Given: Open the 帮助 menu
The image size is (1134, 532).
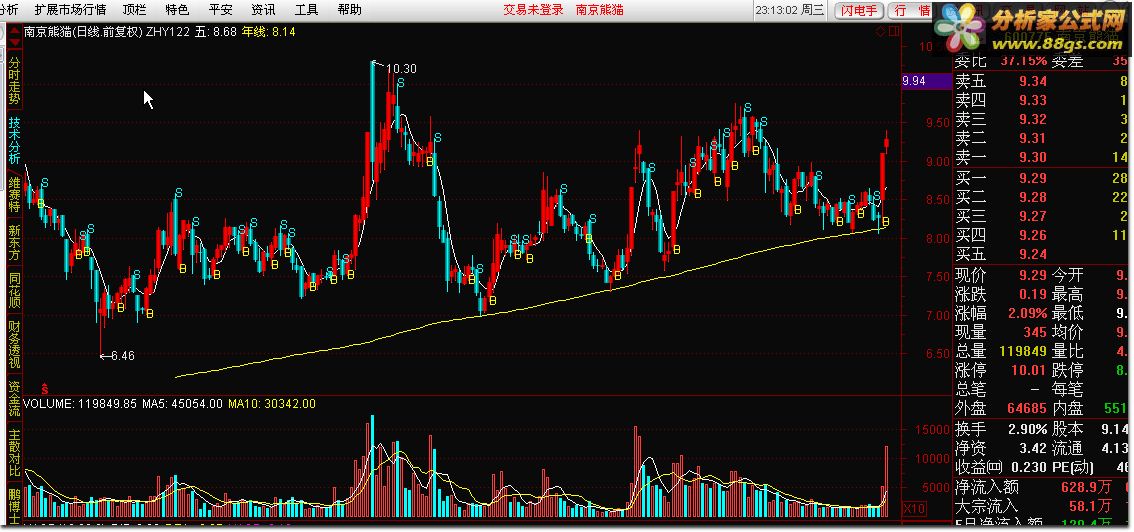Looking at the screenshot, I should [x=350, y=10].
